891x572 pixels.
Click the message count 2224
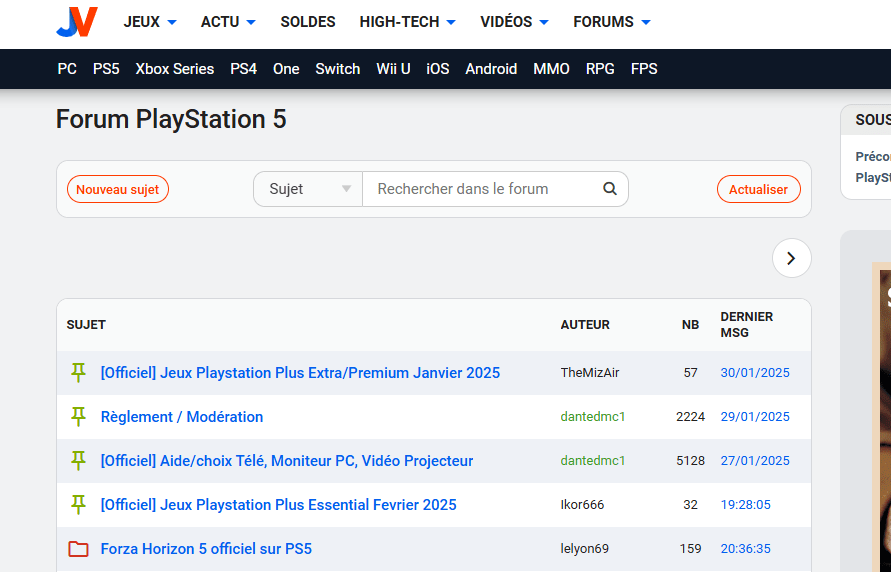tap(690, 416)
